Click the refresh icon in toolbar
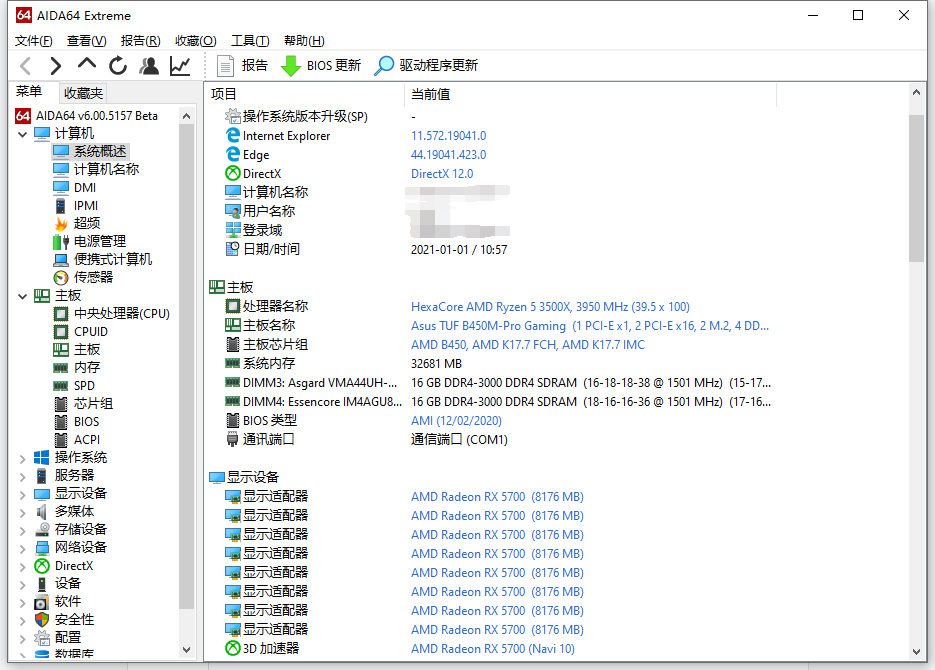The height and width of the screenshot is (670, 935). [117, 65]
